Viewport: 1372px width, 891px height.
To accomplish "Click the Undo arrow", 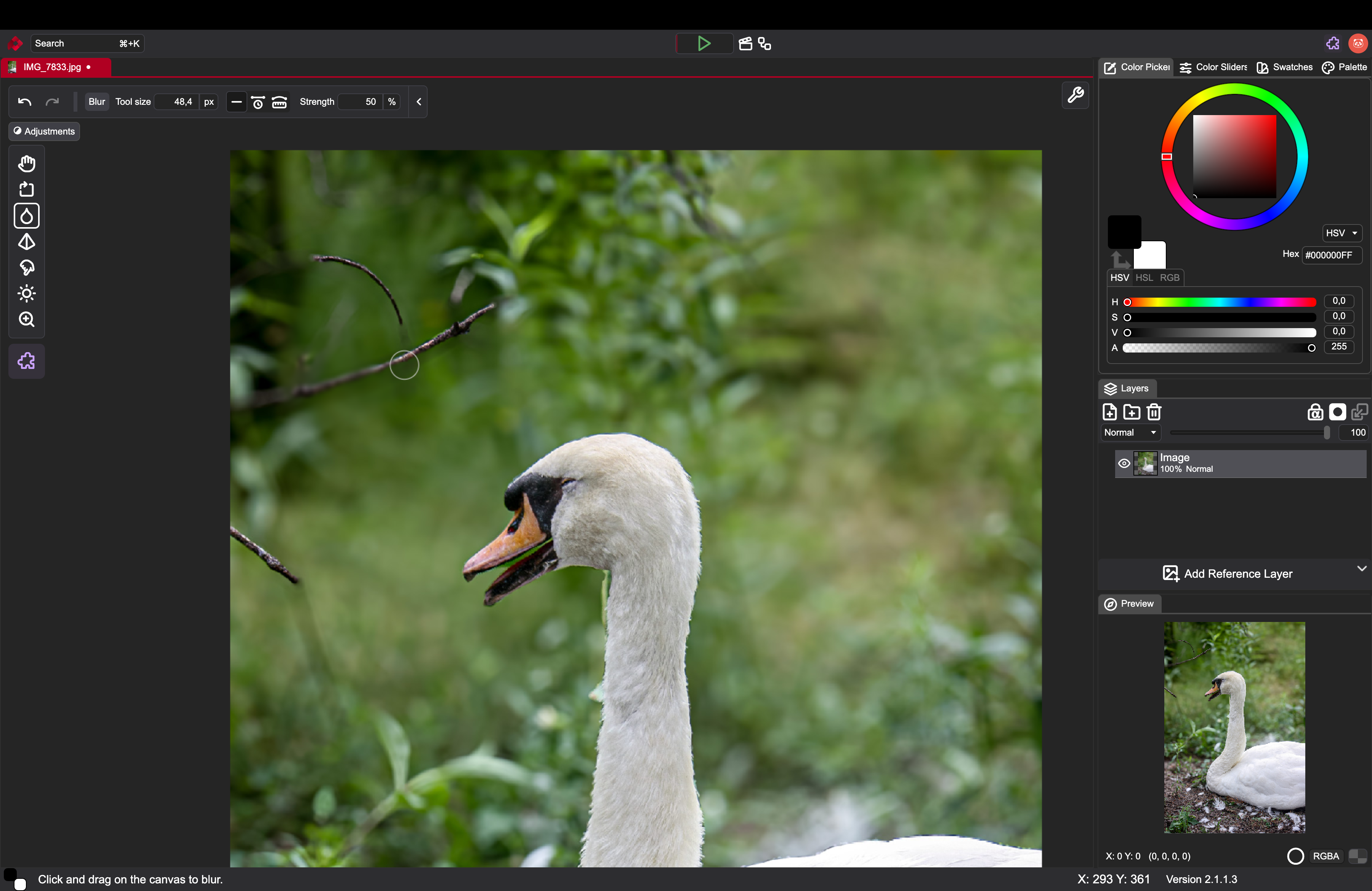I will point(25,102).
